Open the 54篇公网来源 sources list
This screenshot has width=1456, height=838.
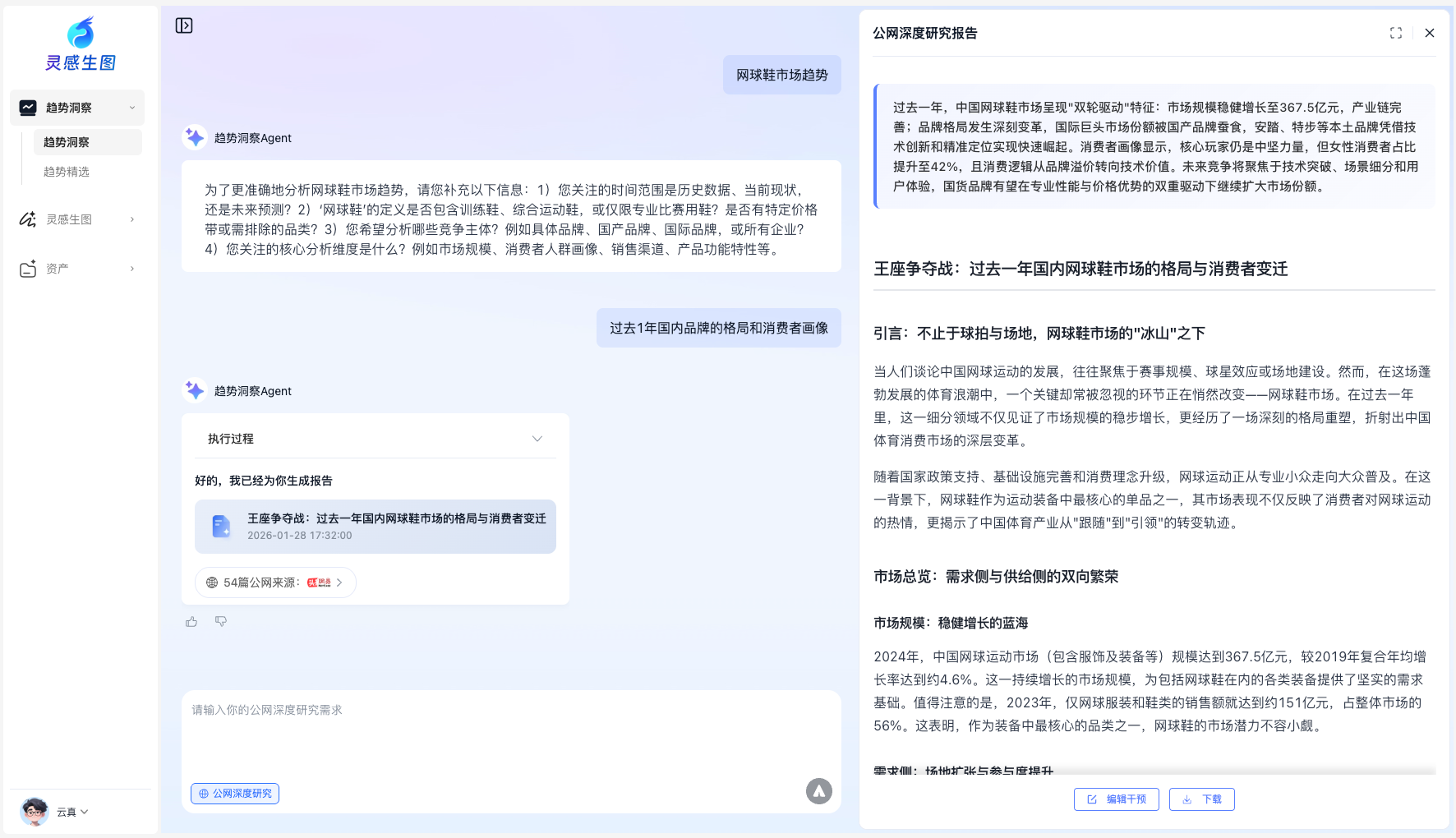275,582
